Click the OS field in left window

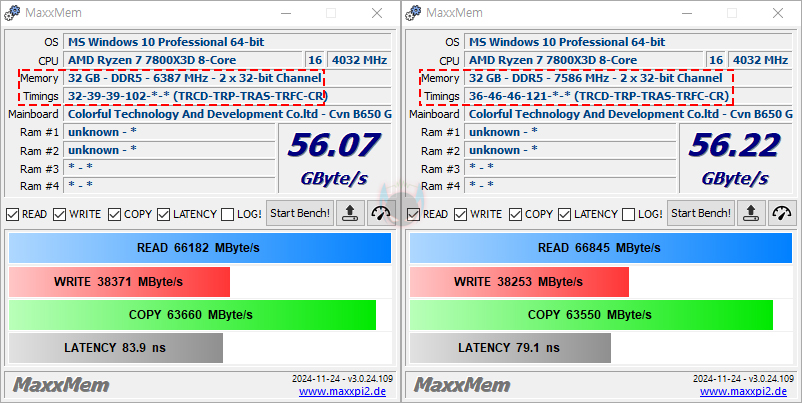[227, 42]
